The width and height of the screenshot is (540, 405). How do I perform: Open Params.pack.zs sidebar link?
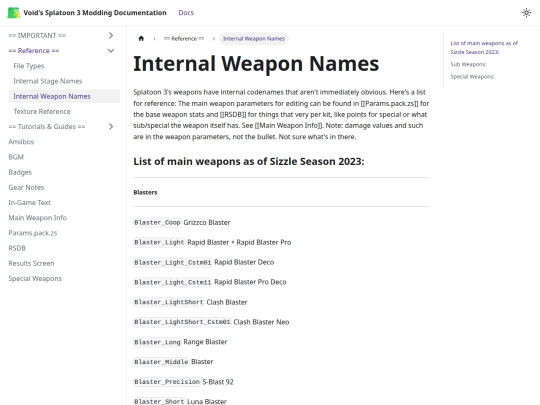point(33,233)
